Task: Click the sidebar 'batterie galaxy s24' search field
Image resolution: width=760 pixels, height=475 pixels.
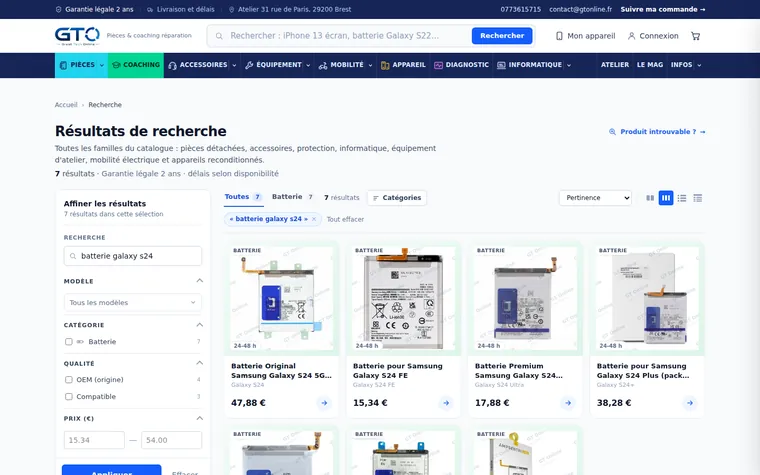Action: pos(133,256)
